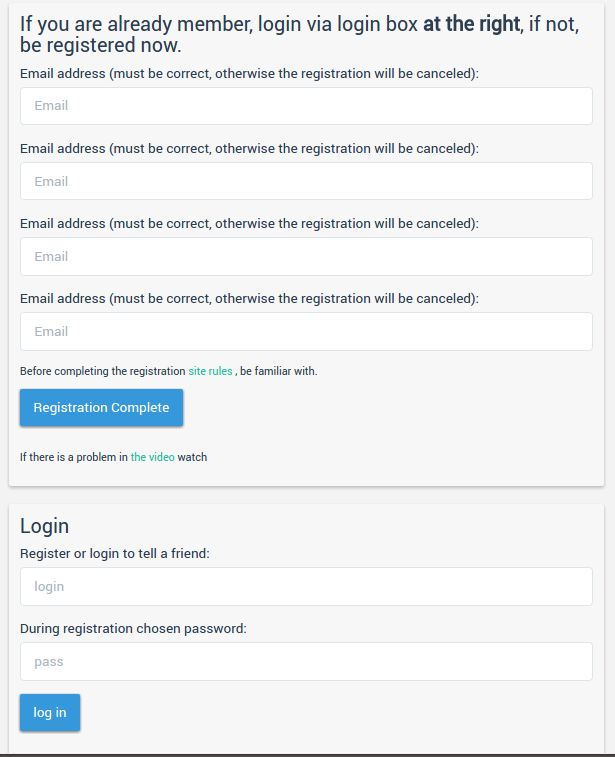Click the 'Register or login to tell a friend' label
Screen dimensions: 615x757
[115, 554]
